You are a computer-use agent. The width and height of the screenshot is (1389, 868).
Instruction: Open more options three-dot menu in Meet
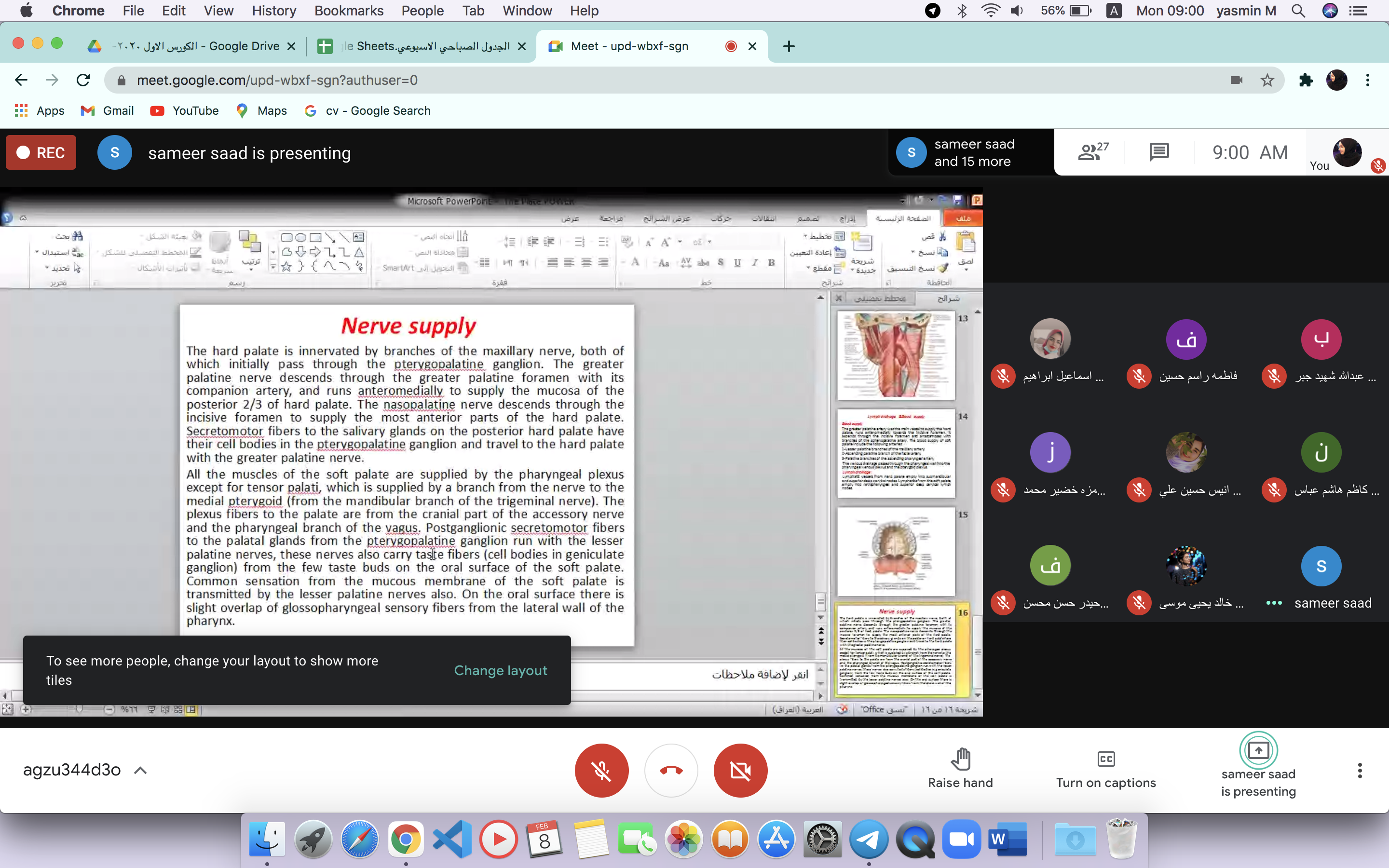(1359, 771)
